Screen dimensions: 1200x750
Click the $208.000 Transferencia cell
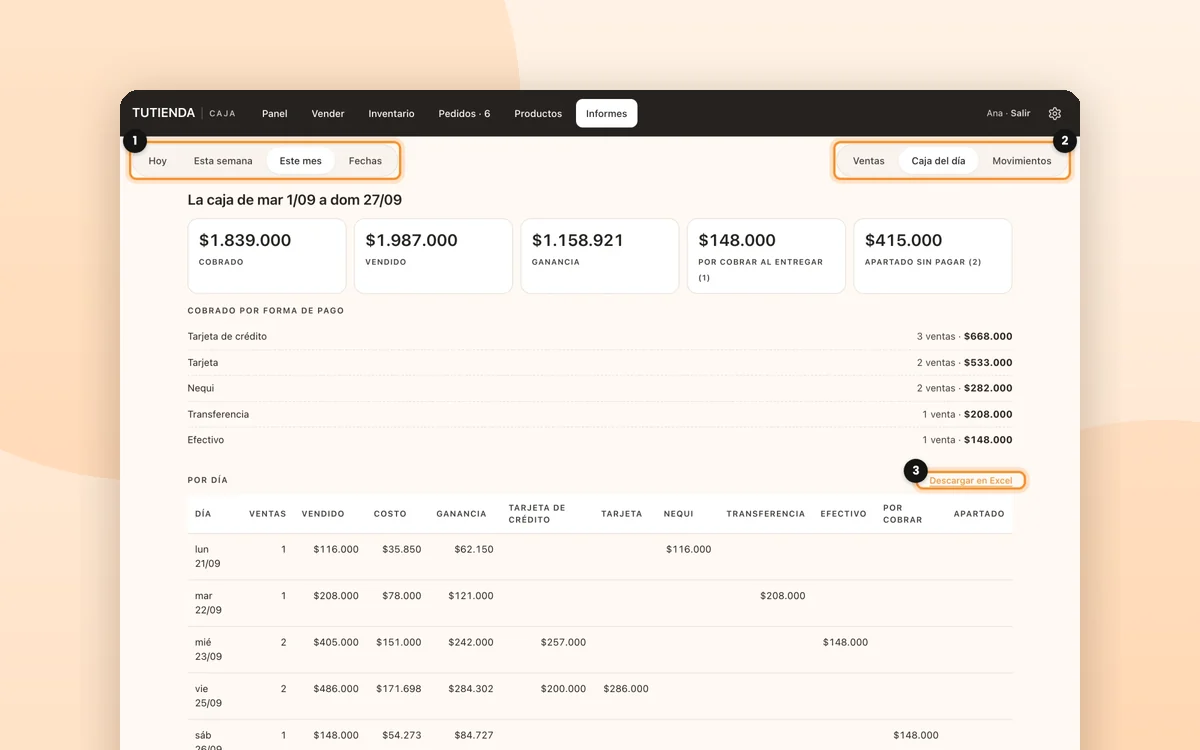[x=782, y=596]
